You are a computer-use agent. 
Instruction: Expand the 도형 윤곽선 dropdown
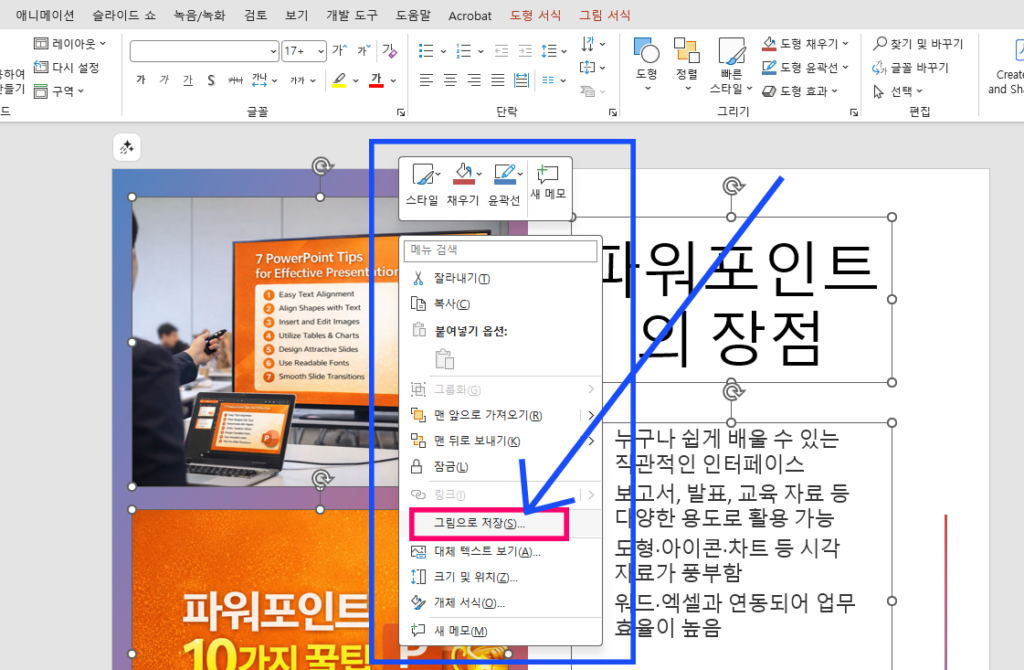click(x=806, y=67)
